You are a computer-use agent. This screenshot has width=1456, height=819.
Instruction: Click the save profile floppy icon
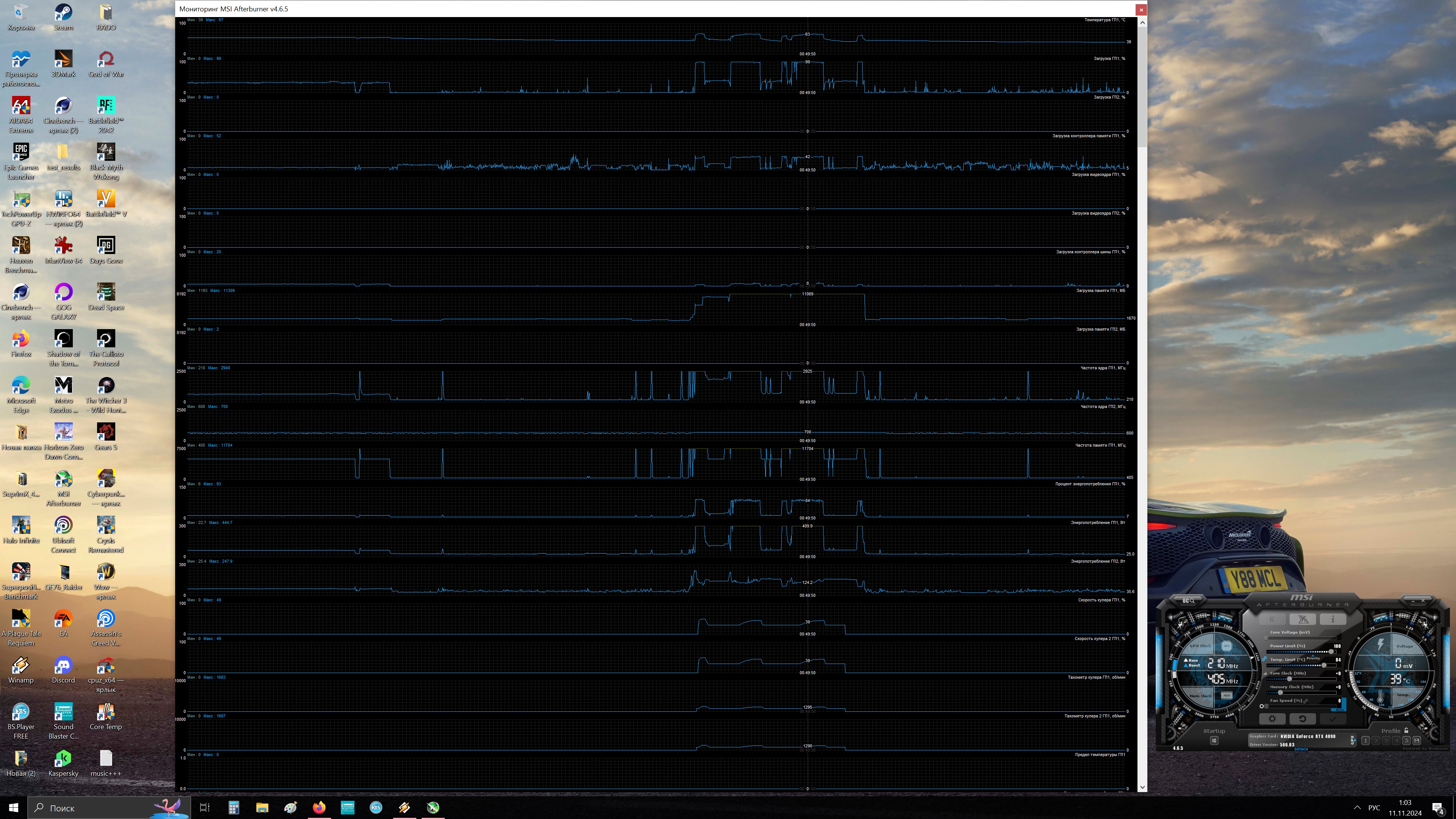coord(1417,741)
